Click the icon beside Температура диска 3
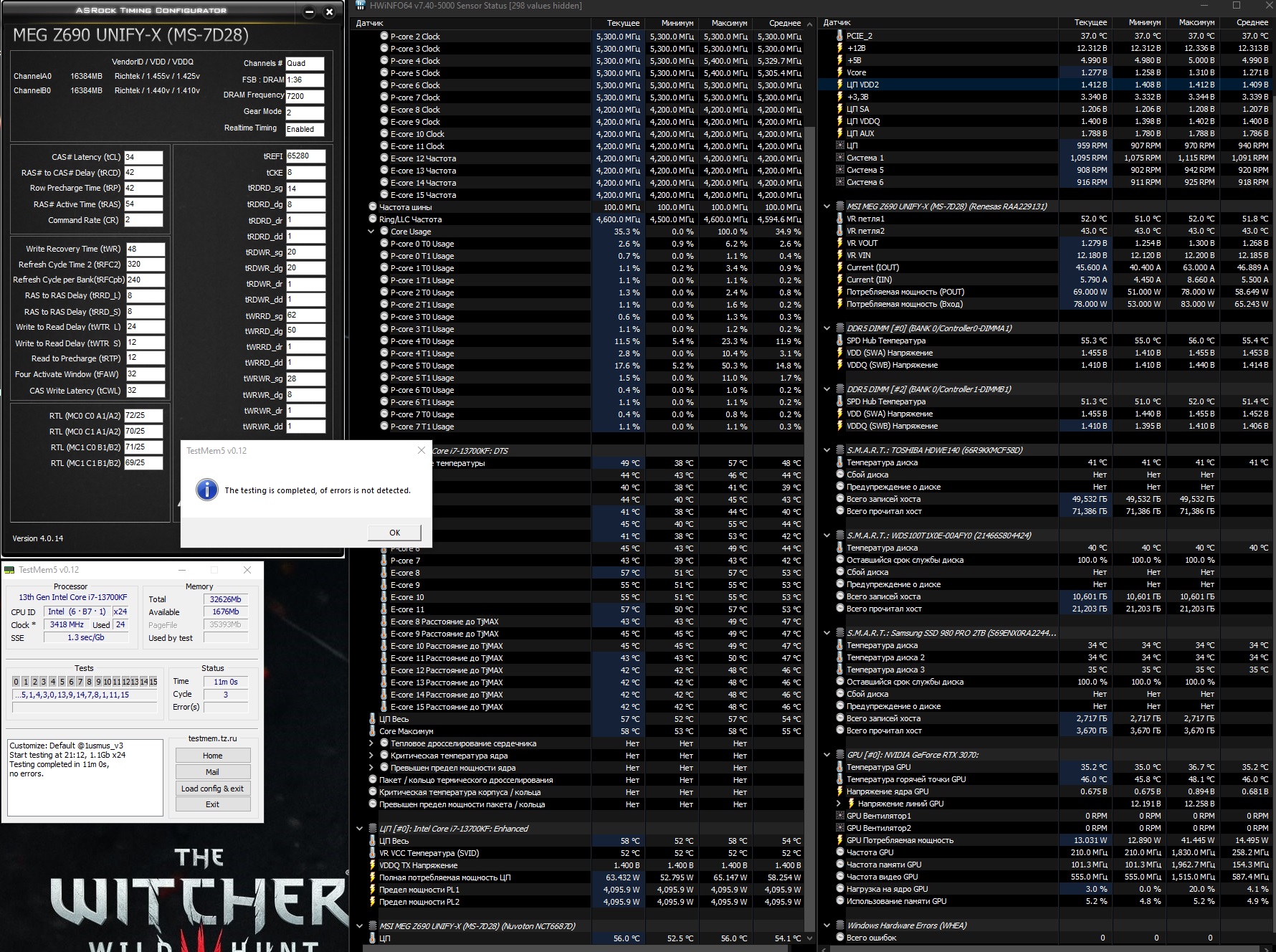This screenshot has width=1276, height=952. click(x=840, y=670)
